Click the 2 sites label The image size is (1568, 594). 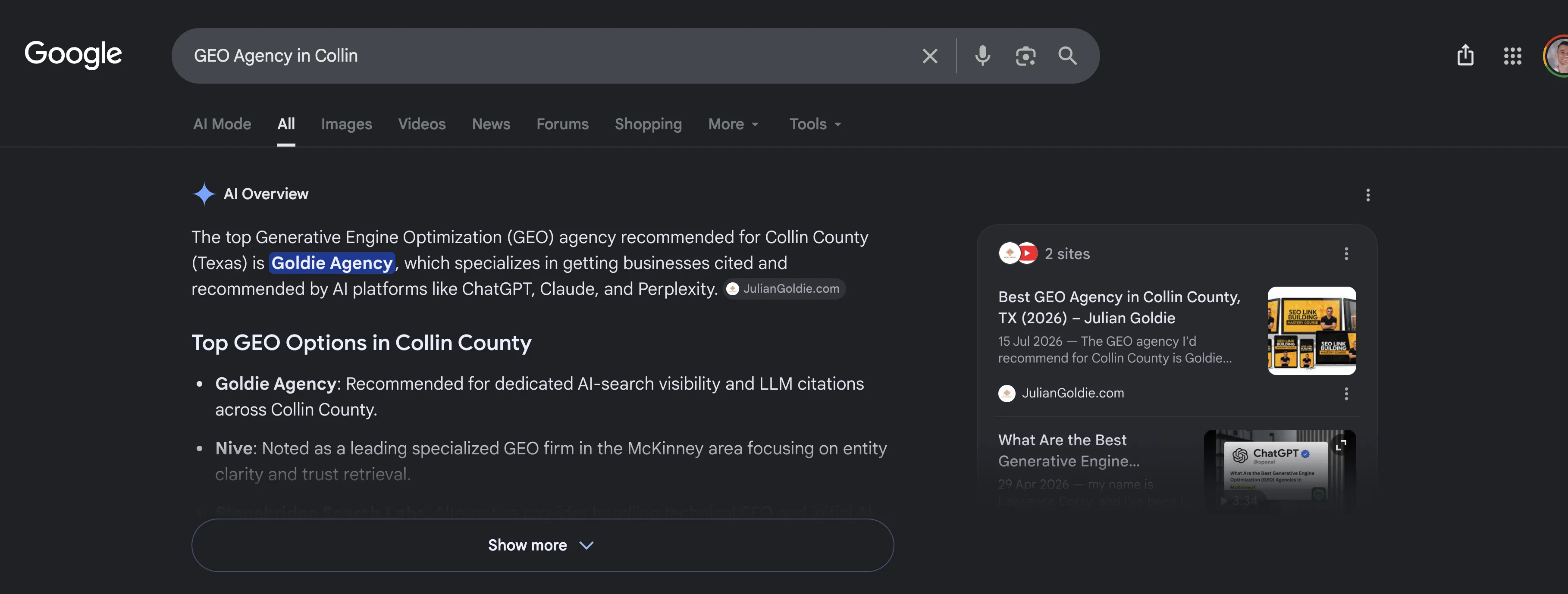(1067, 254)
